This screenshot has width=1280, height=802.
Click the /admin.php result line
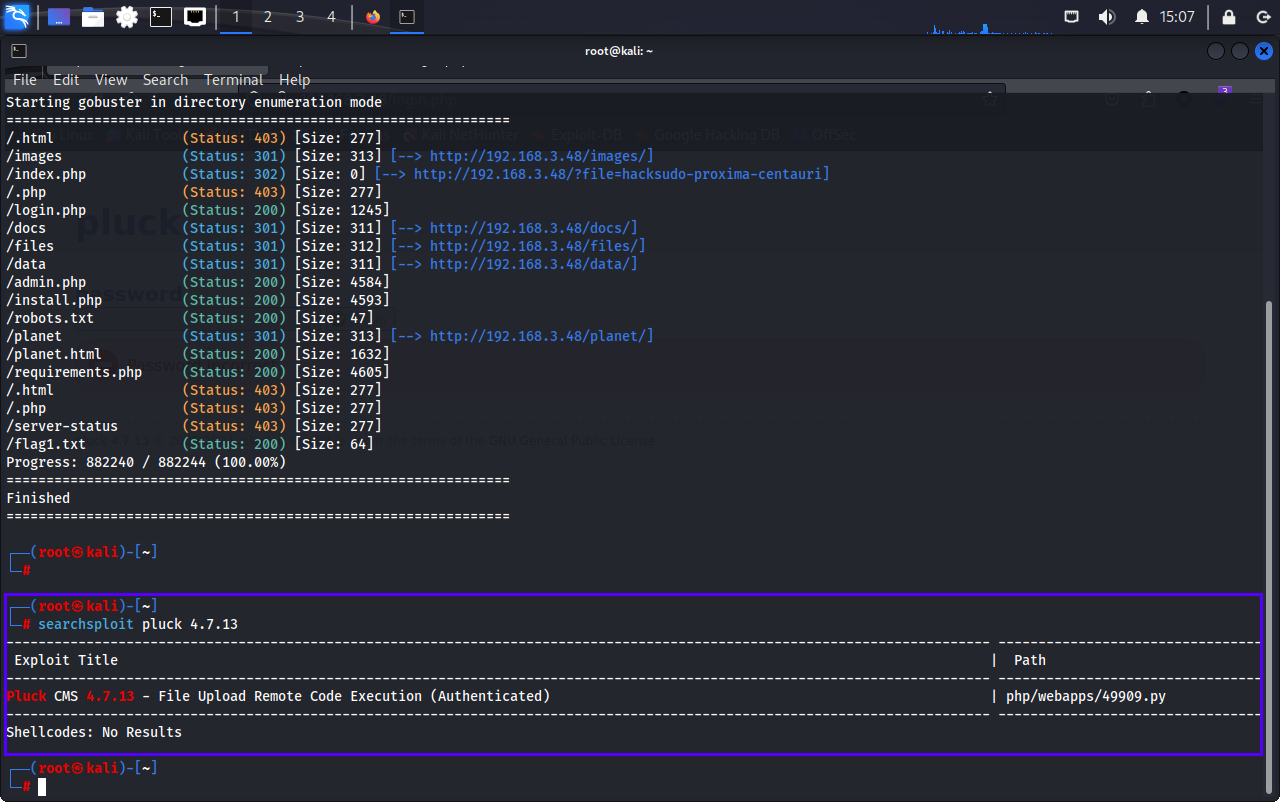pos(198,282)
